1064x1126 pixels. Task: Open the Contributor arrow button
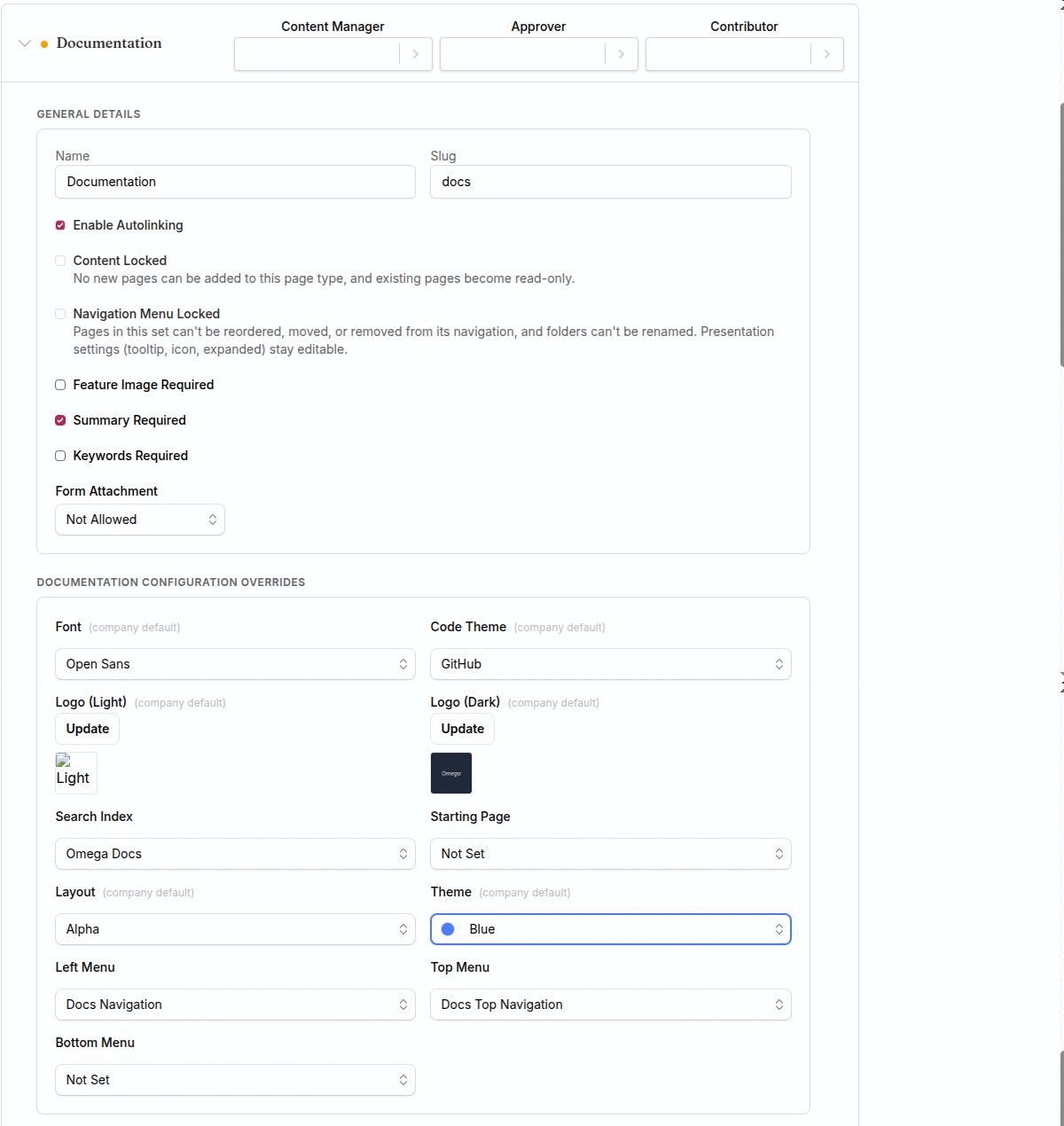pyautogui.click(x=827, y=54)
